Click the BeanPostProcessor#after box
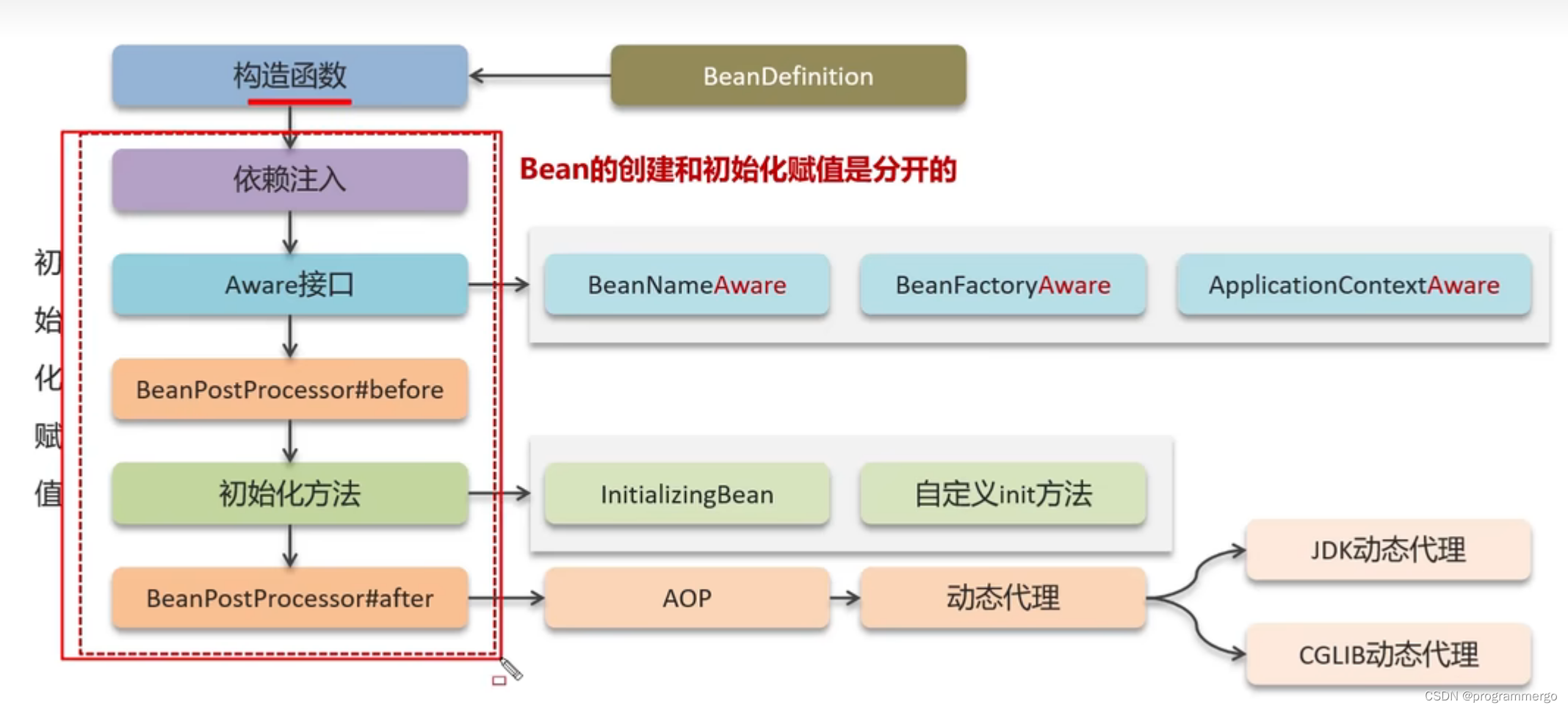Viewport: 1568px width, 710px height. 290,598
